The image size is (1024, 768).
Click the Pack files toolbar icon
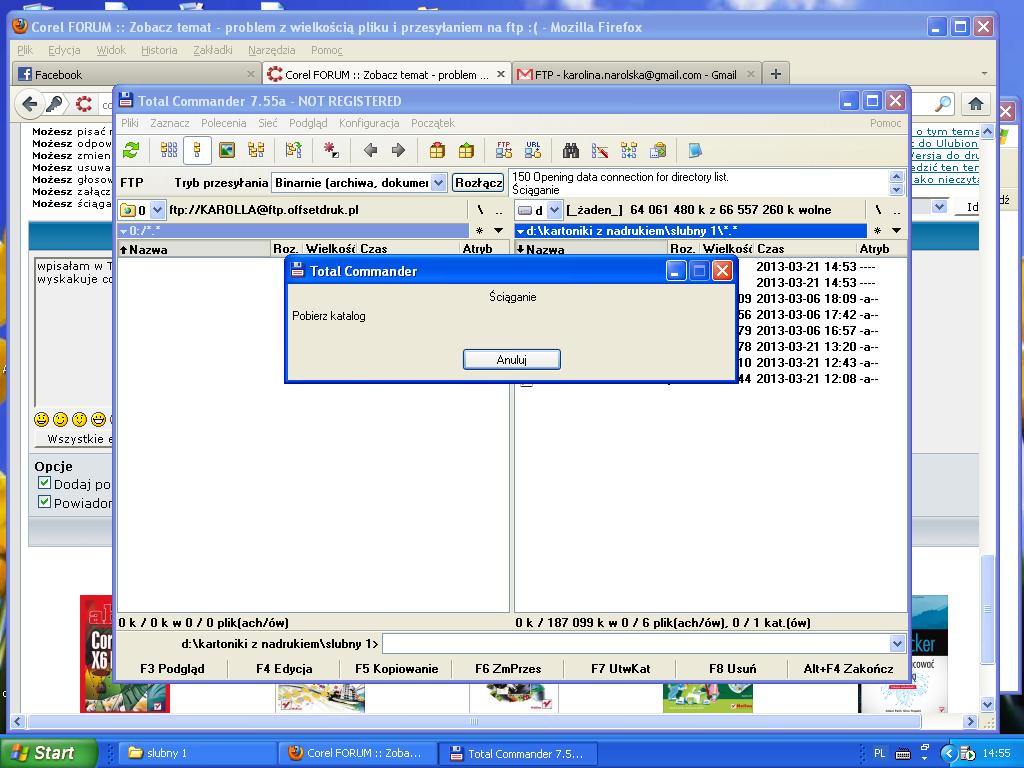437,150
